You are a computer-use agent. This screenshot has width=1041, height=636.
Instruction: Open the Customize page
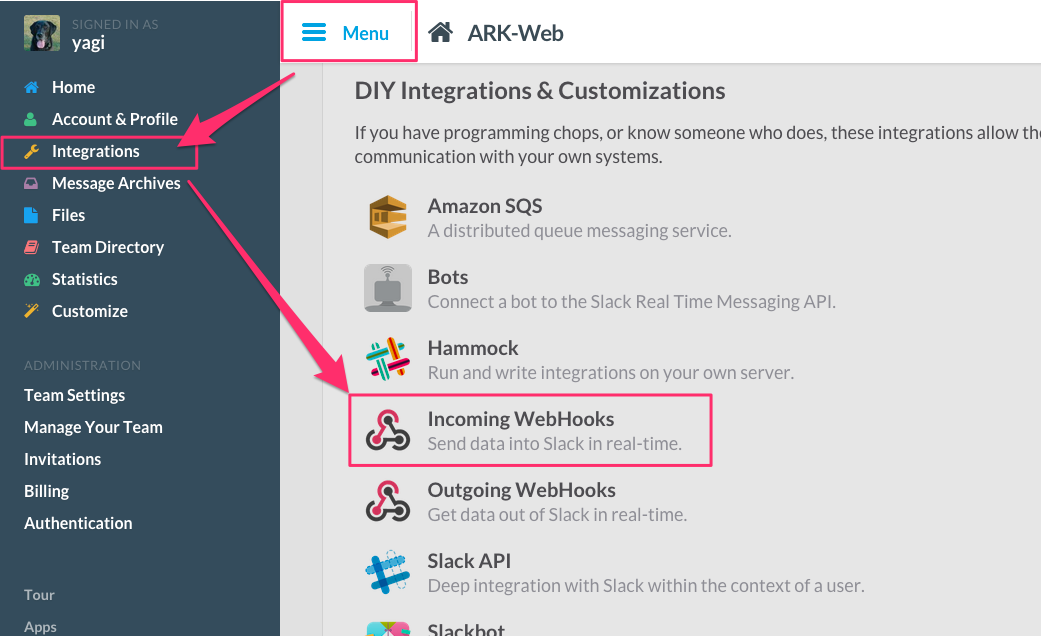89,311
